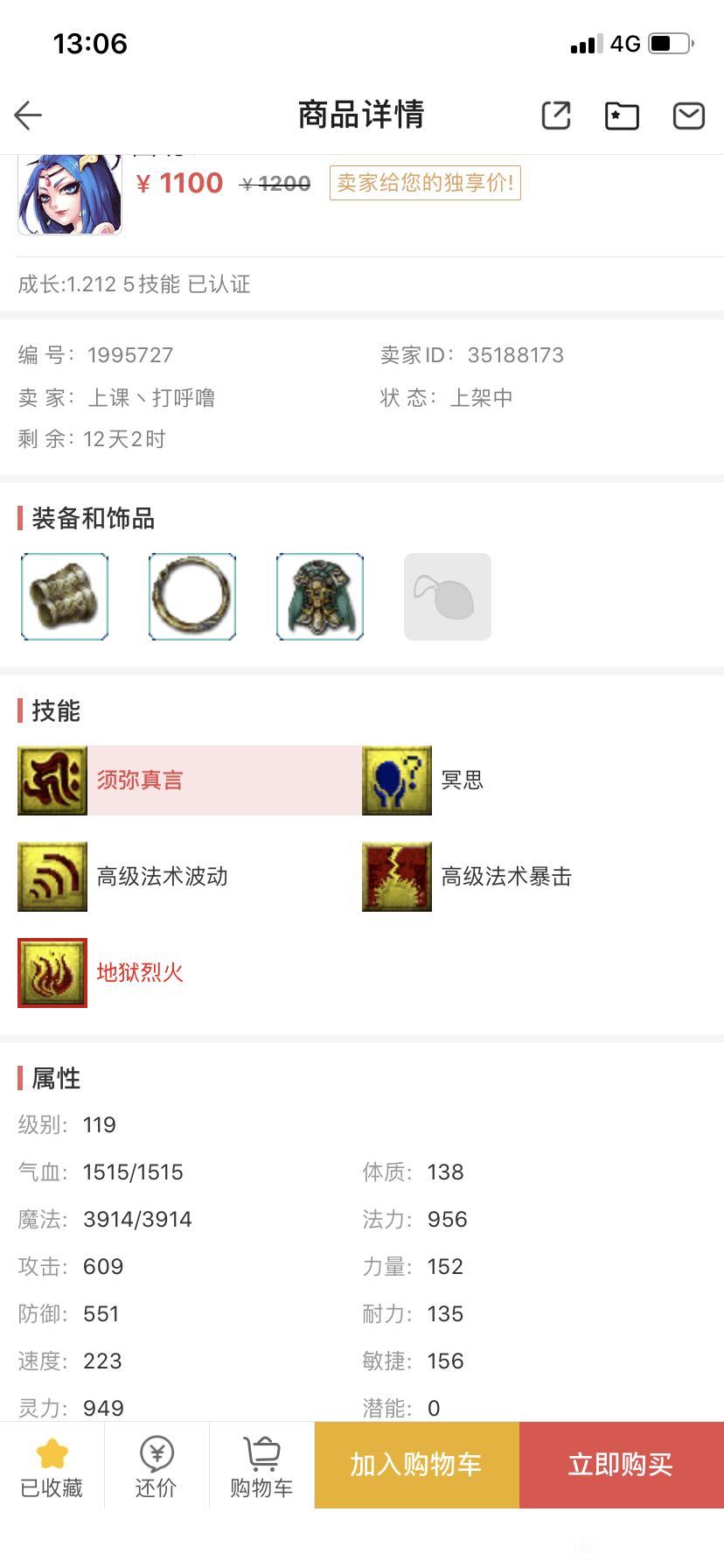Select the 高级法术暴击 skill icon
This screenshot has width=724, height=1568.
point(397,877)
